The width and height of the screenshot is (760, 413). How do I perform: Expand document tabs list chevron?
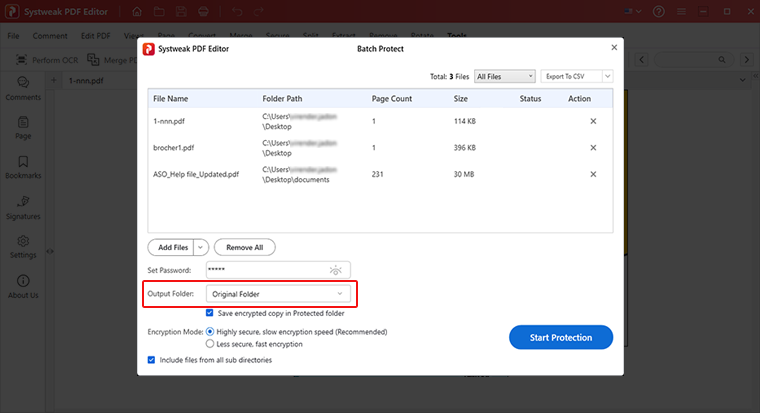743,80
